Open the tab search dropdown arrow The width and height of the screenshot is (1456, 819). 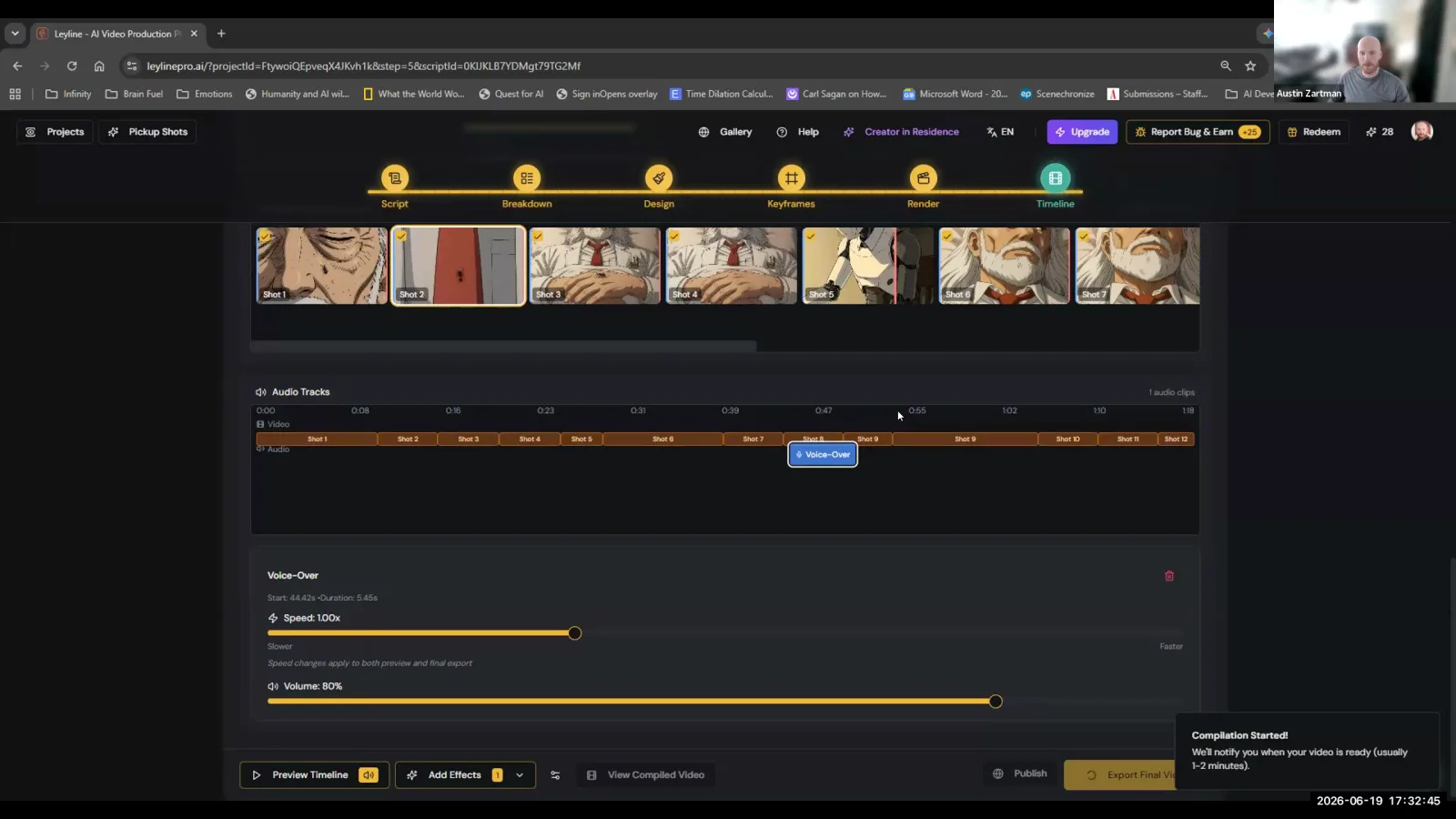pos(15,34)
